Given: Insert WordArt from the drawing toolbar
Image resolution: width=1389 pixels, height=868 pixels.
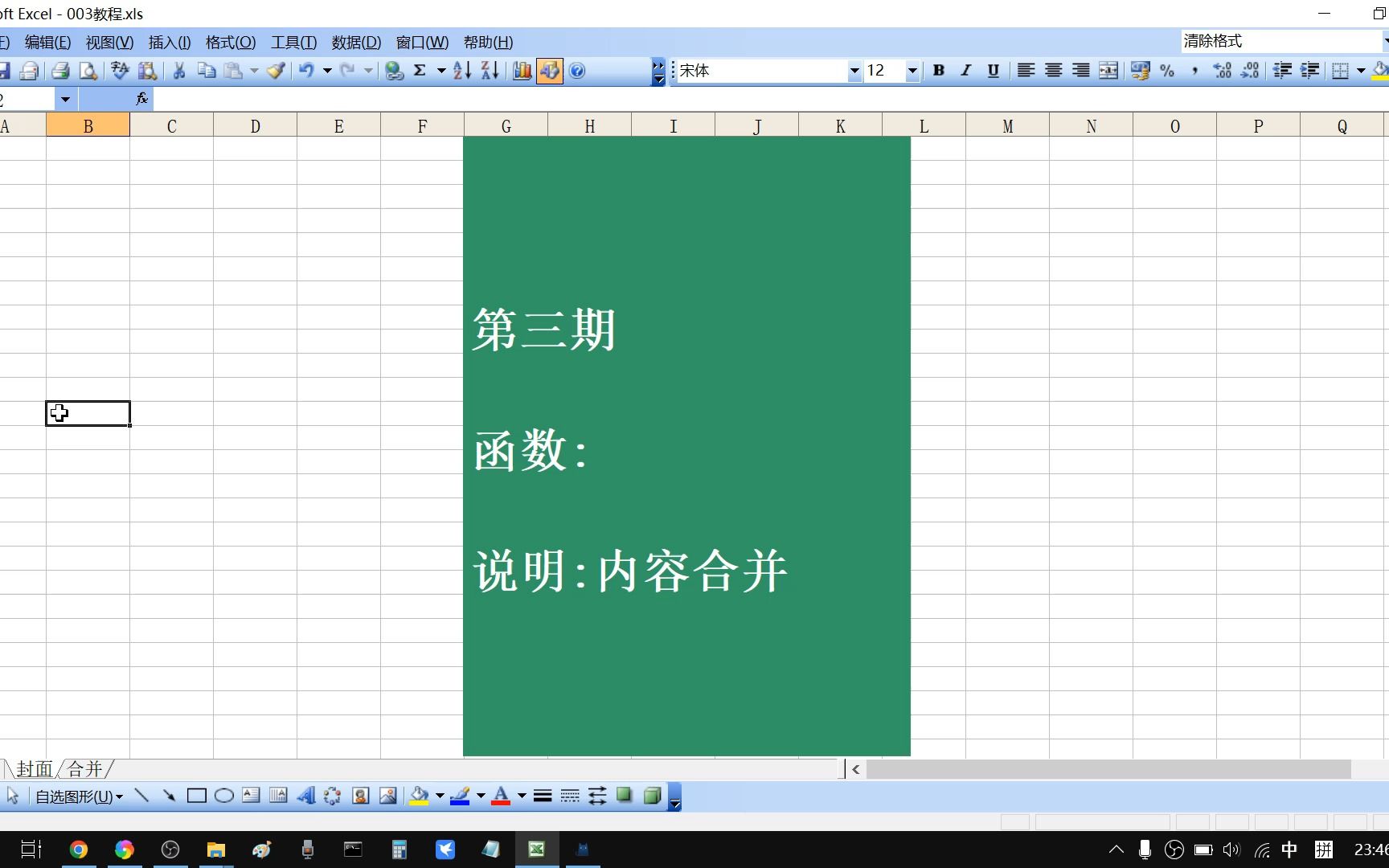Looking at the screenshot, I should 306,796.
